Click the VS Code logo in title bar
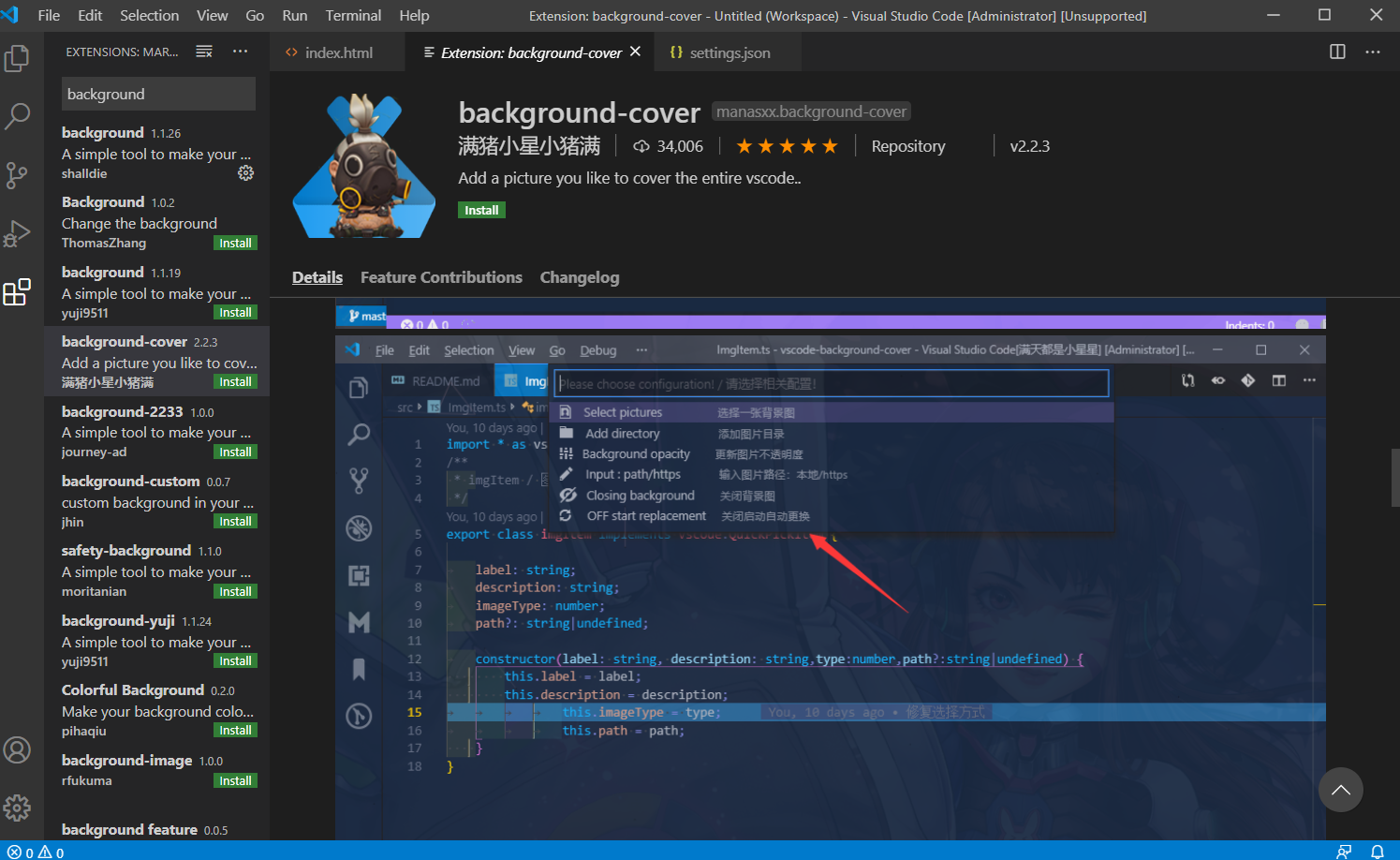 coord(11,15)
